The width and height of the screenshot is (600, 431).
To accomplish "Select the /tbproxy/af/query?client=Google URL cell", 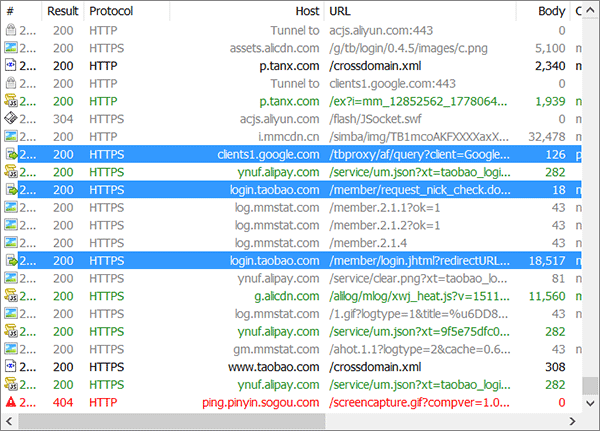I will pos(419,154).
